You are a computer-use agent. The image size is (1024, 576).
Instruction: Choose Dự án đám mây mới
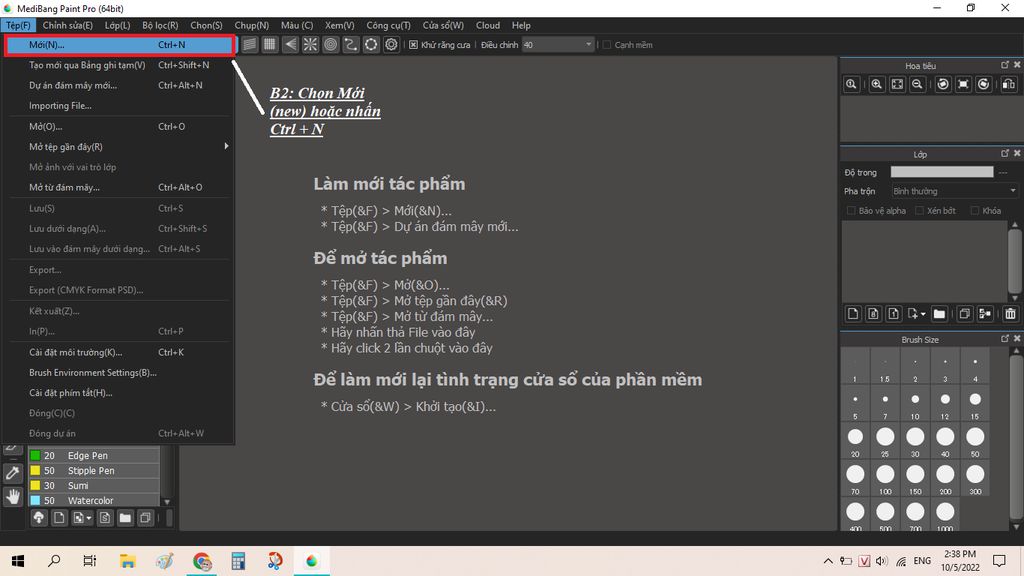tap(120, 85)
